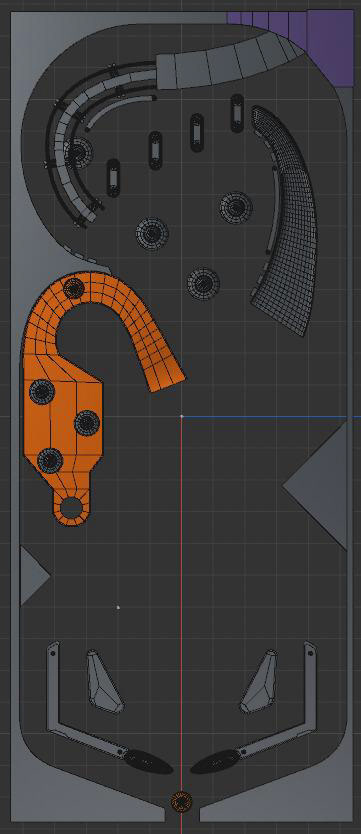Select the left slingshot bumper above flippers
The height and width of the screenshot is (834, 361).
pos(104,681)
